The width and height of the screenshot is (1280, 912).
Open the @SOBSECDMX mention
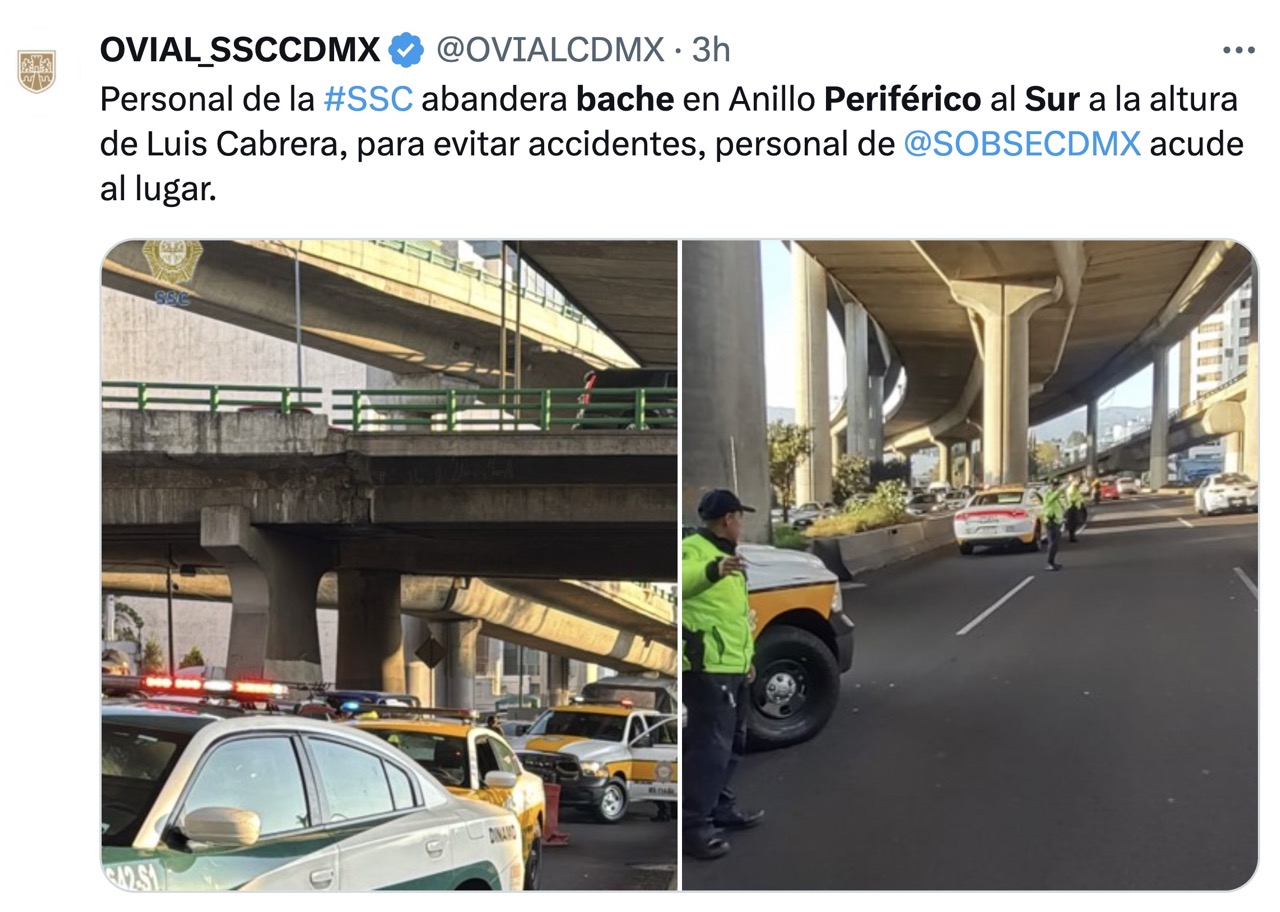point(1021,144)
